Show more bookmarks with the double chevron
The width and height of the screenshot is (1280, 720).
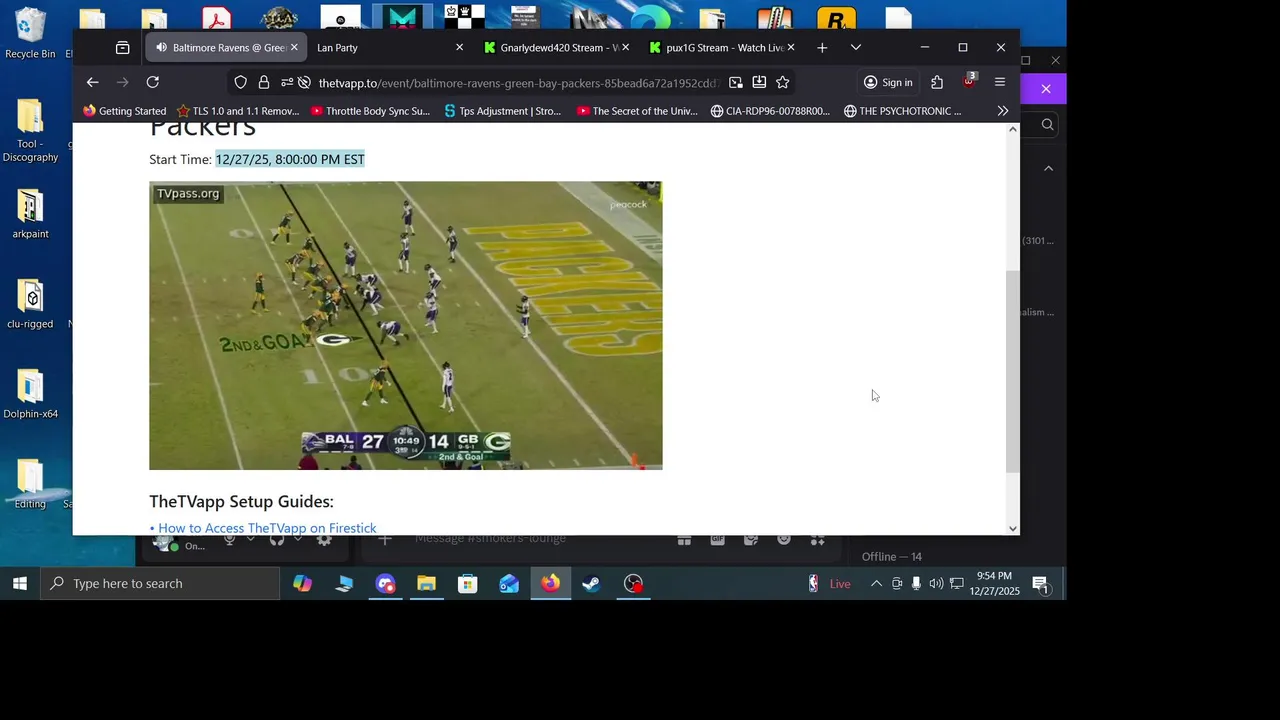(x=1002, y=111)
